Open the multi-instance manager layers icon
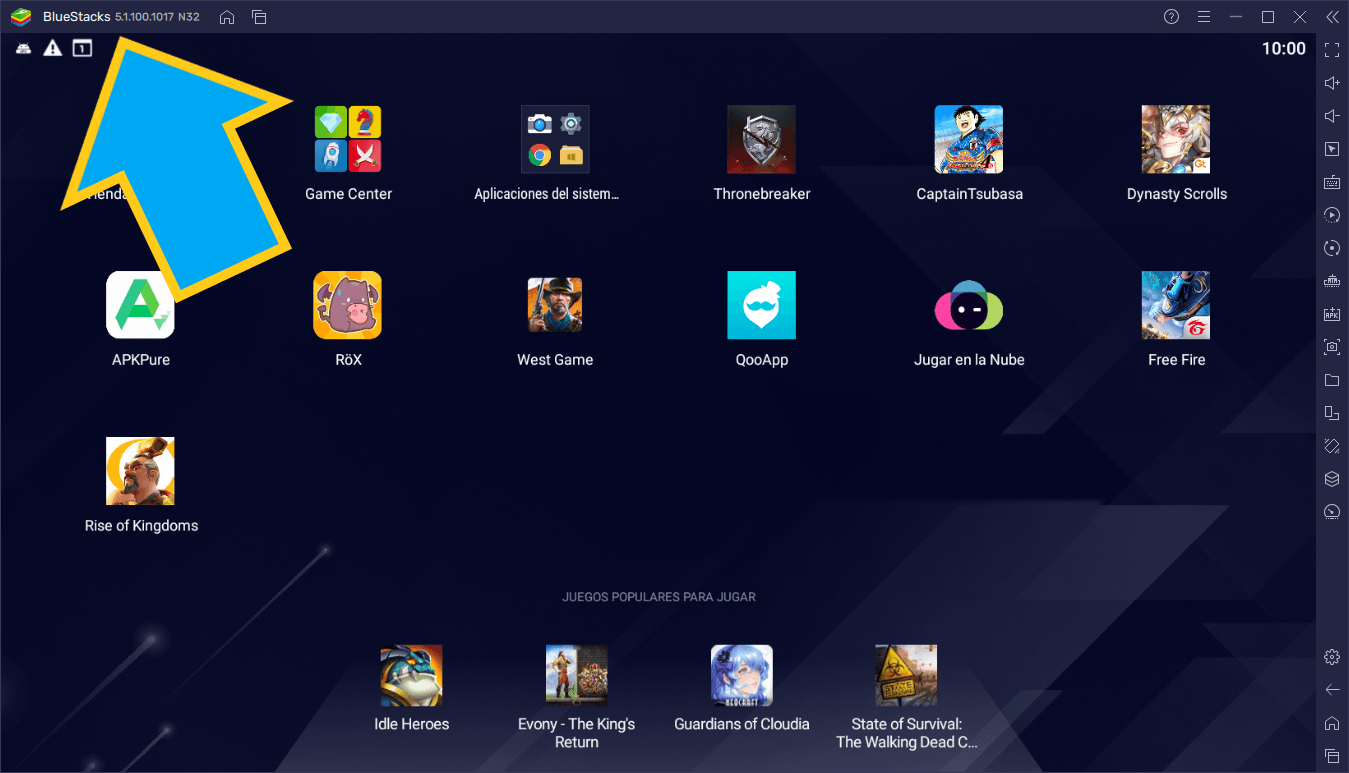 [1331, 479]
